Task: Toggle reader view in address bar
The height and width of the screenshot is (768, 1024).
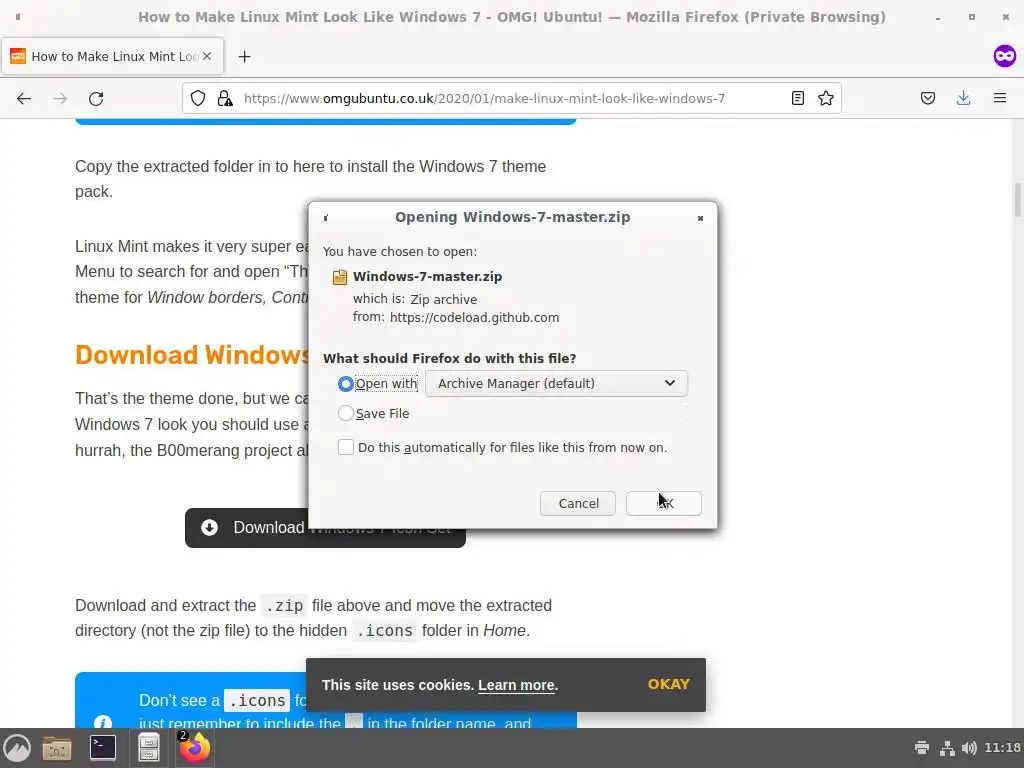Action: pyautogui.click(x=797, y=99)
